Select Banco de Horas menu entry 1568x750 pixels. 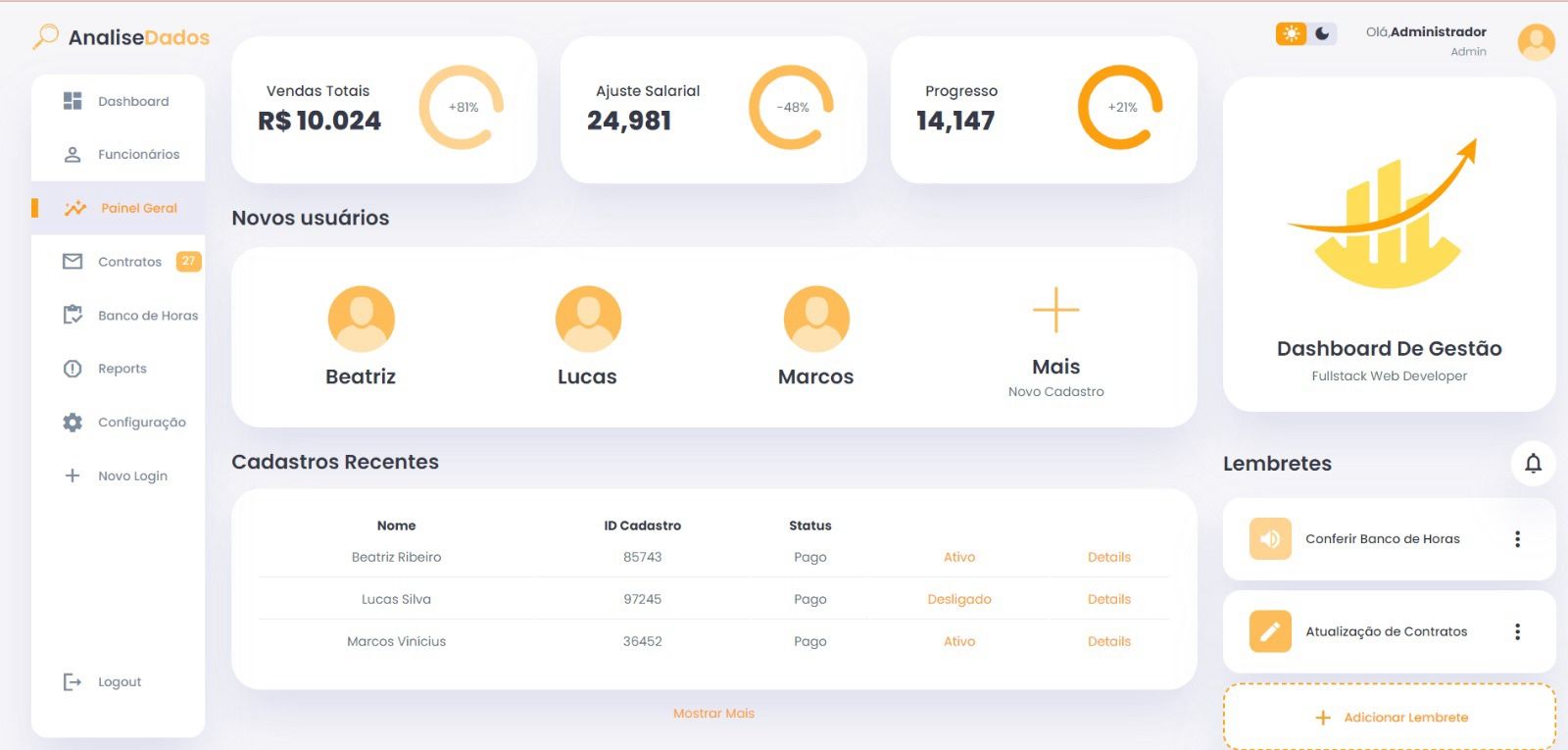point(118,315)
